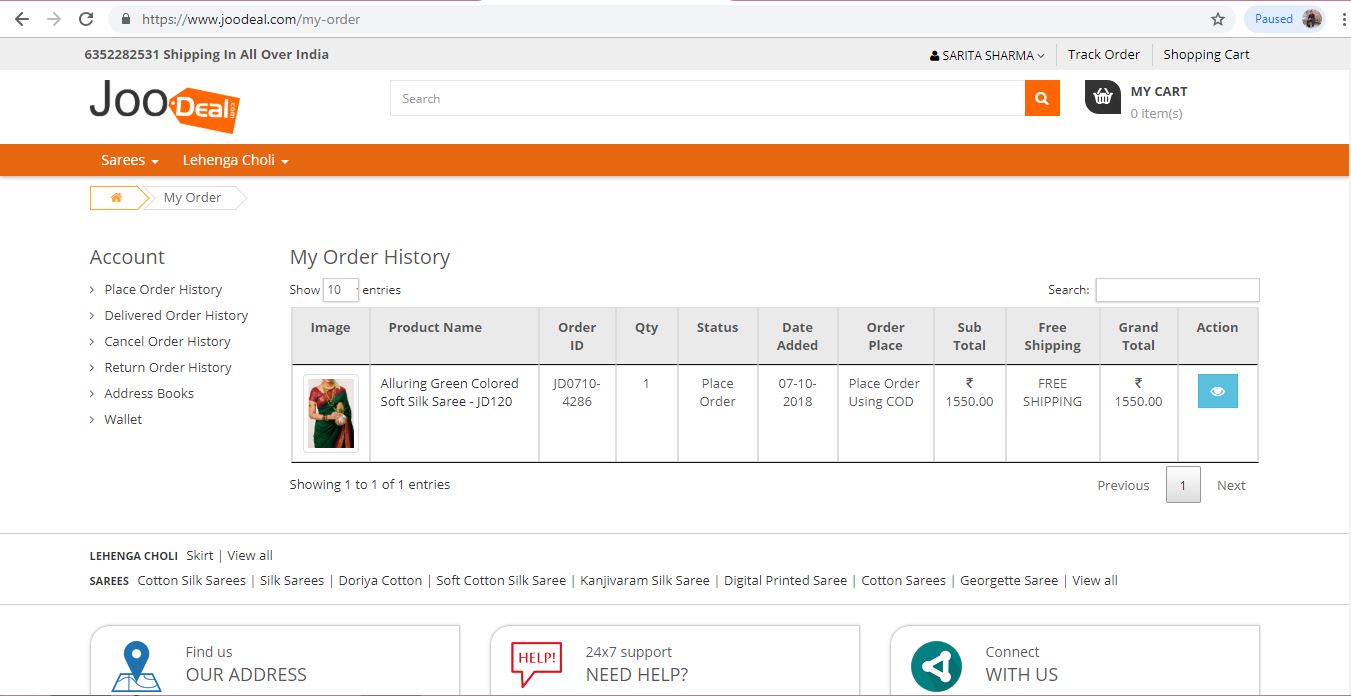1351x696 pixels.
Task: Open Place Order History in Account
Action: coord(163,289)
